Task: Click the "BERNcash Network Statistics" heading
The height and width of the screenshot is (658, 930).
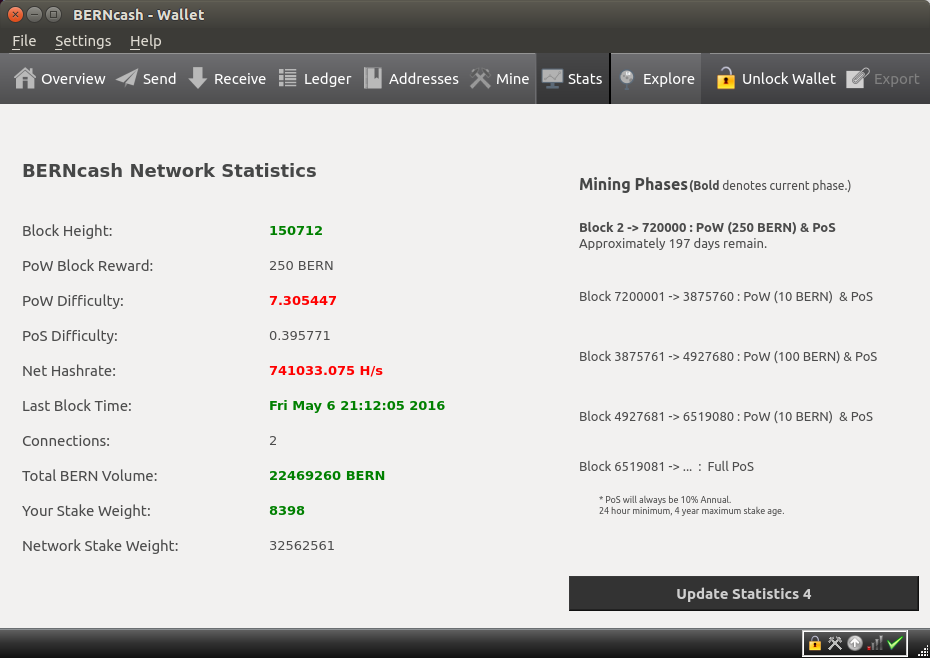Action: click(x=169, y=171)
